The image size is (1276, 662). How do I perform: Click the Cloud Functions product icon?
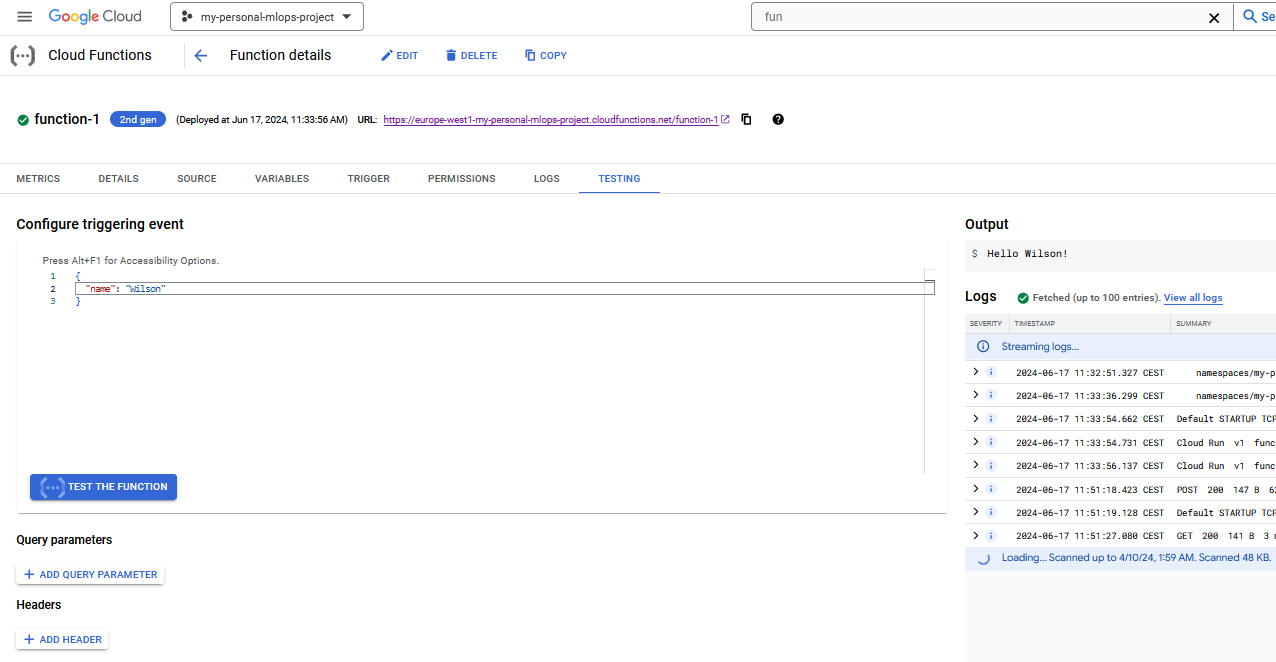point(22,56)
